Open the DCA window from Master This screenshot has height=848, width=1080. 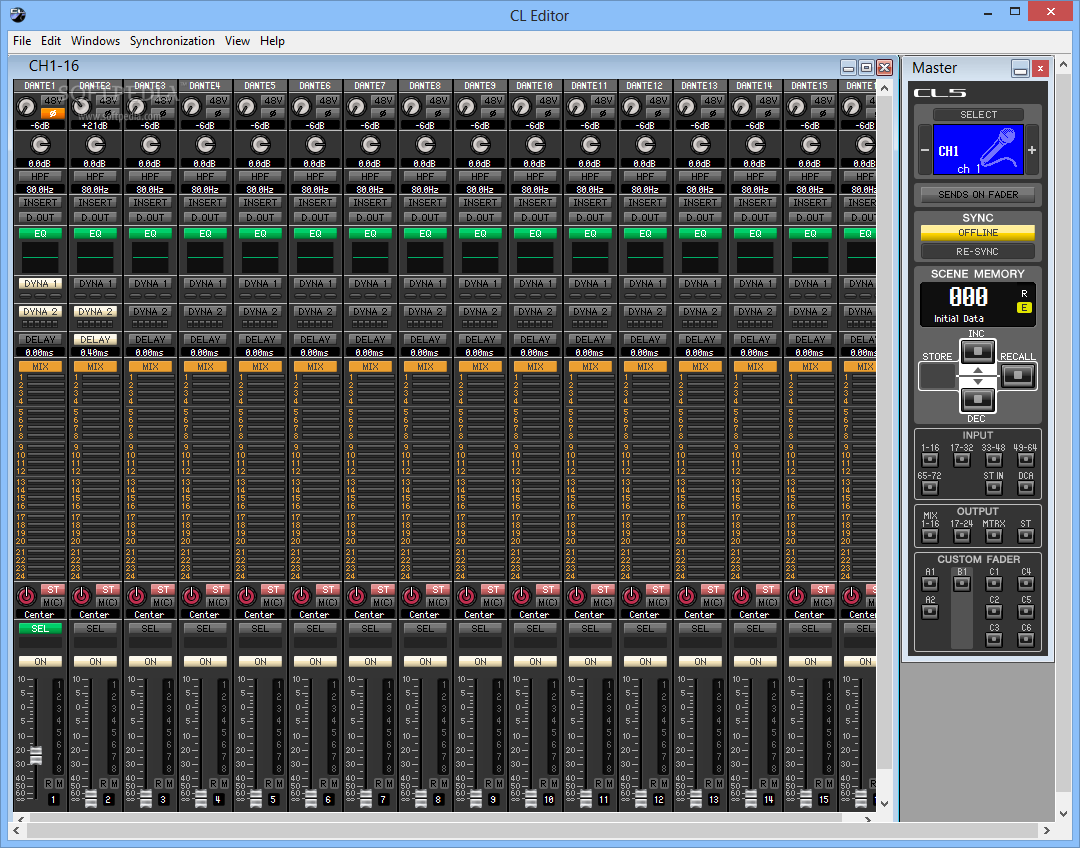(1026, 488)
